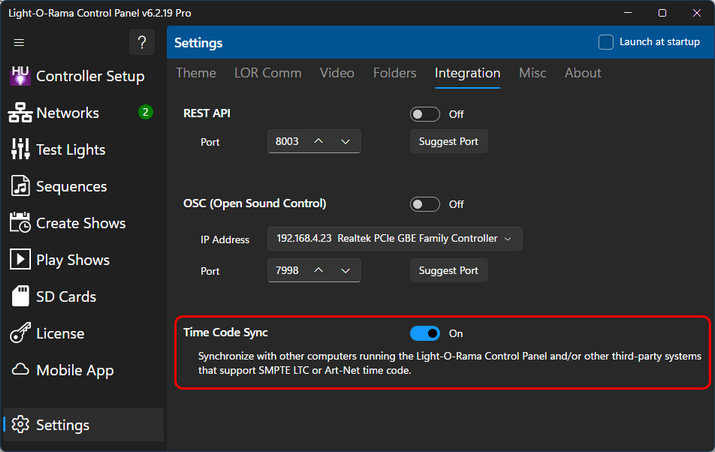
Task: Click Suggest Port for REST API
Action: [x=449, y=142]
